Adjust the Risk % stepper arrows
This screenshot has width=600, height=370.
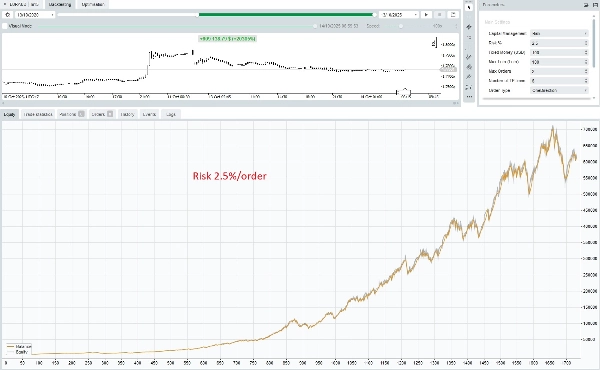(586, 43)
